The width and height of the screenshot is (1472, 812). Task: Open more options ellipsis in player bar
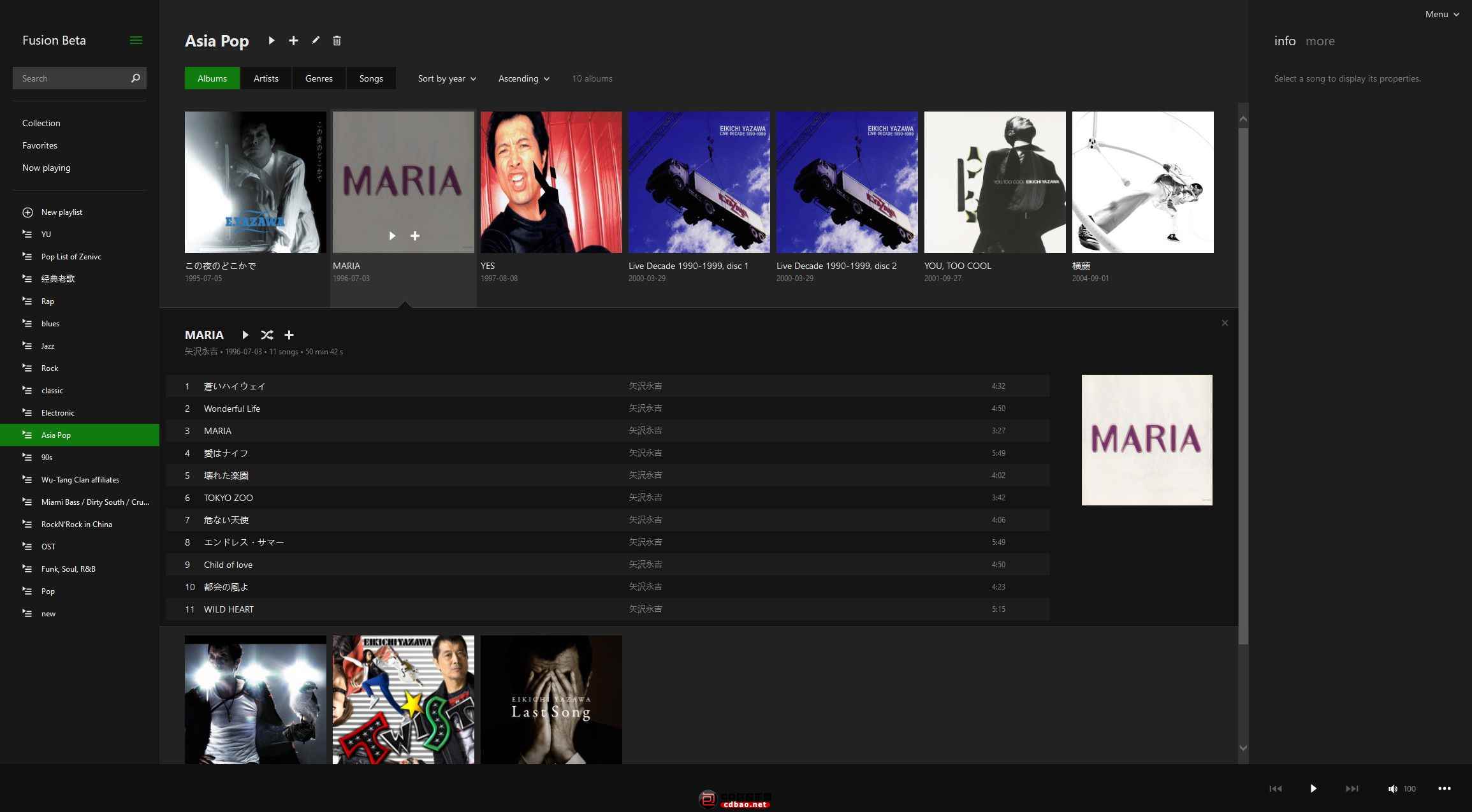(1445, 788)
